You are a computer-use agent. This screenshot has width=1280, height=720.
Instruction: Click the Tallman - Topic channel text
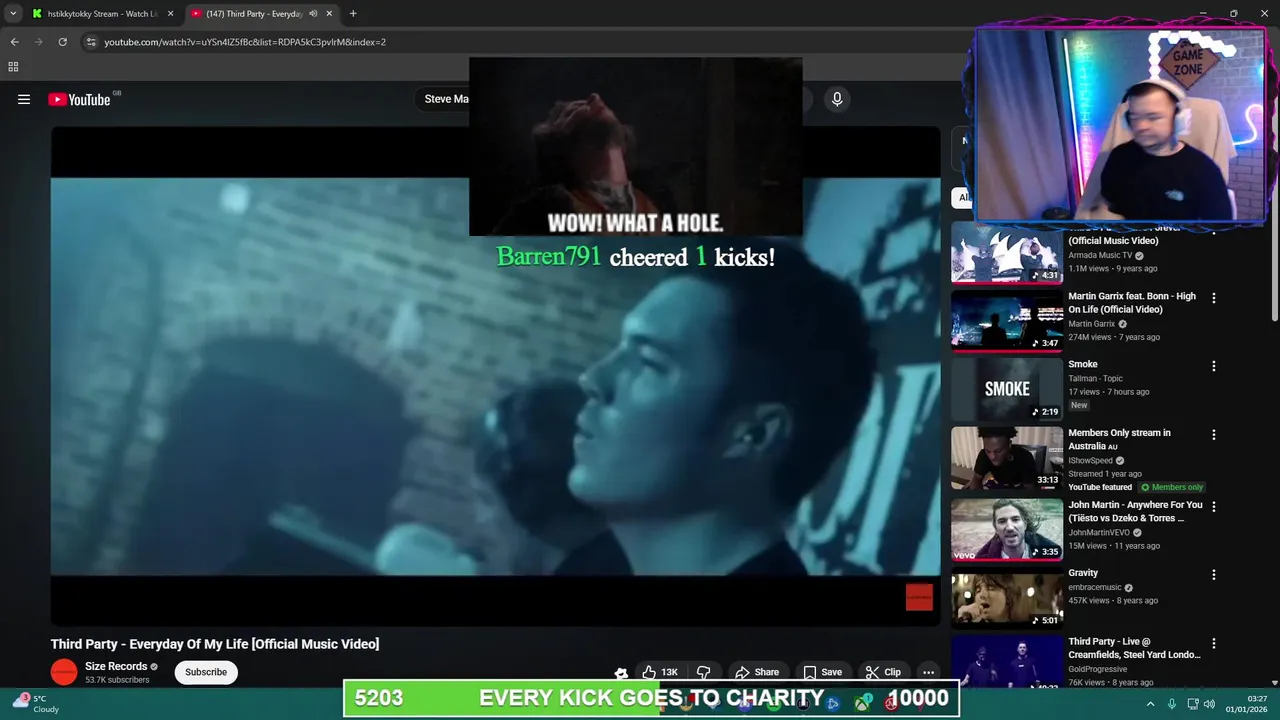[1095, 379]
